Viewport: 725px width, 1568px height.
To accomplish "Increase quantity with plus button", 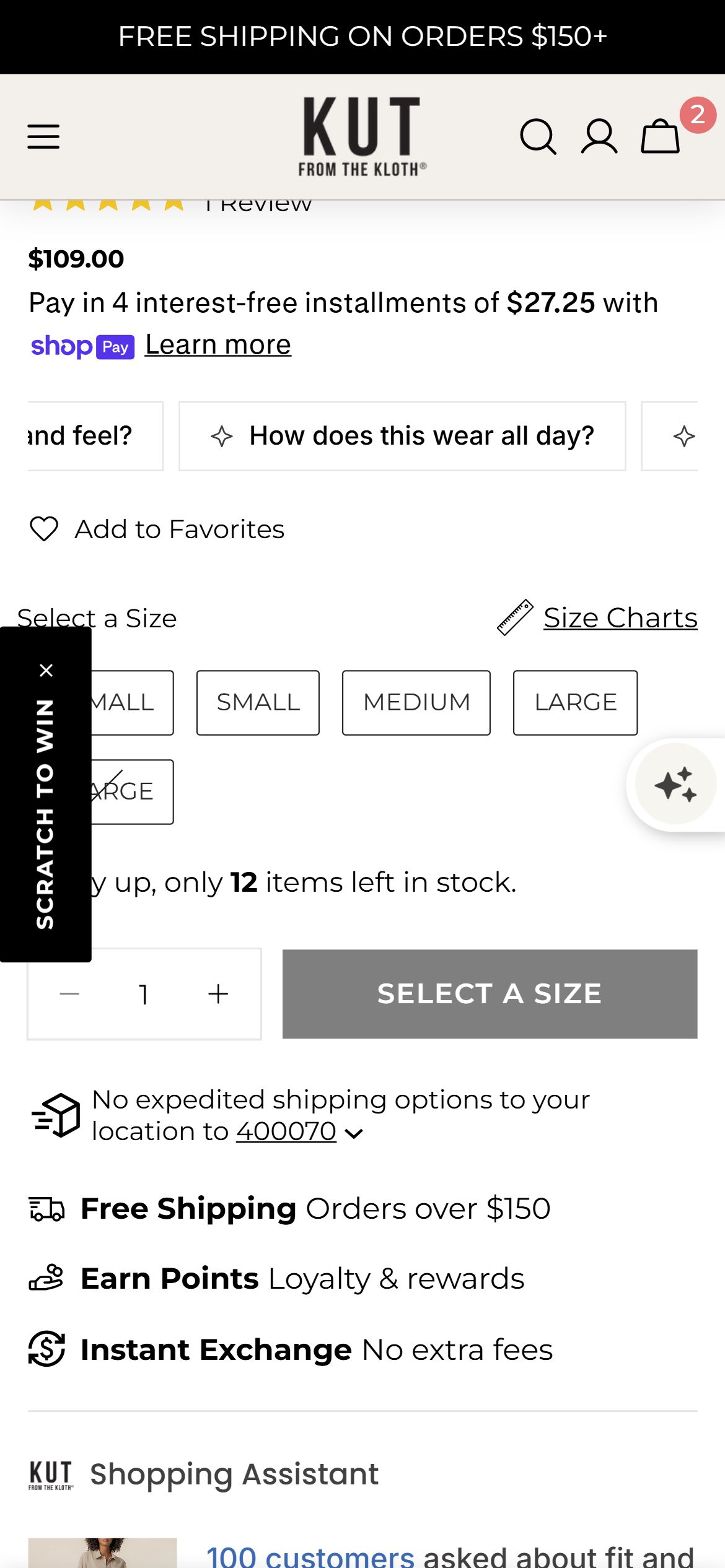I will 218,994.
